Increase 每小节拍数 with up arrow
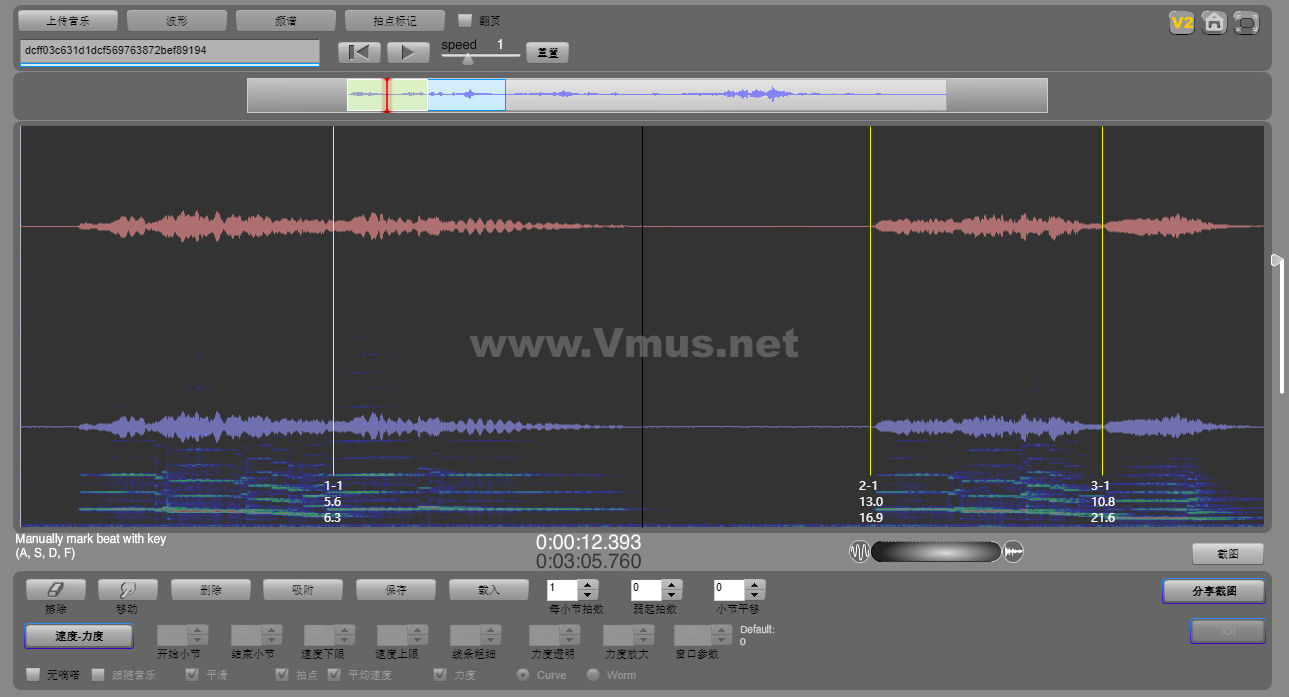Screen dimensions: 1289x697 589,585
